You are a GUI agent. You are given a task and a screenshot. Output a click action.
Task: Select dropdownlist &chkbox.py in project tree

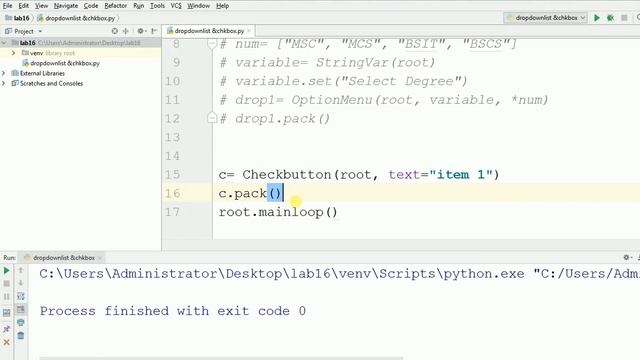61,63
